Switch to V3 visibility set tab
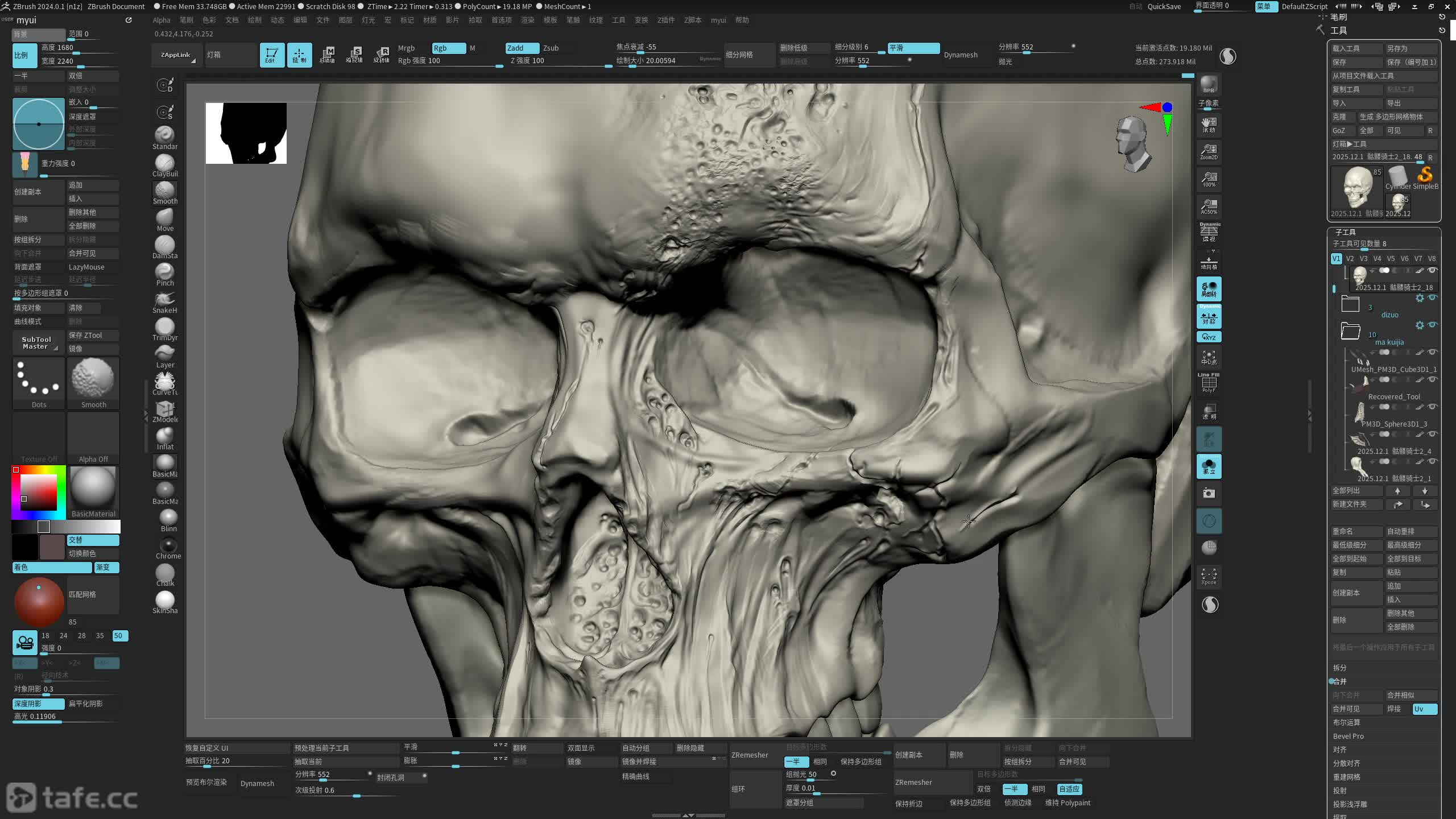Image resolution: width=1456 pixels, height=819 pixels. [x=1363, y=258]
